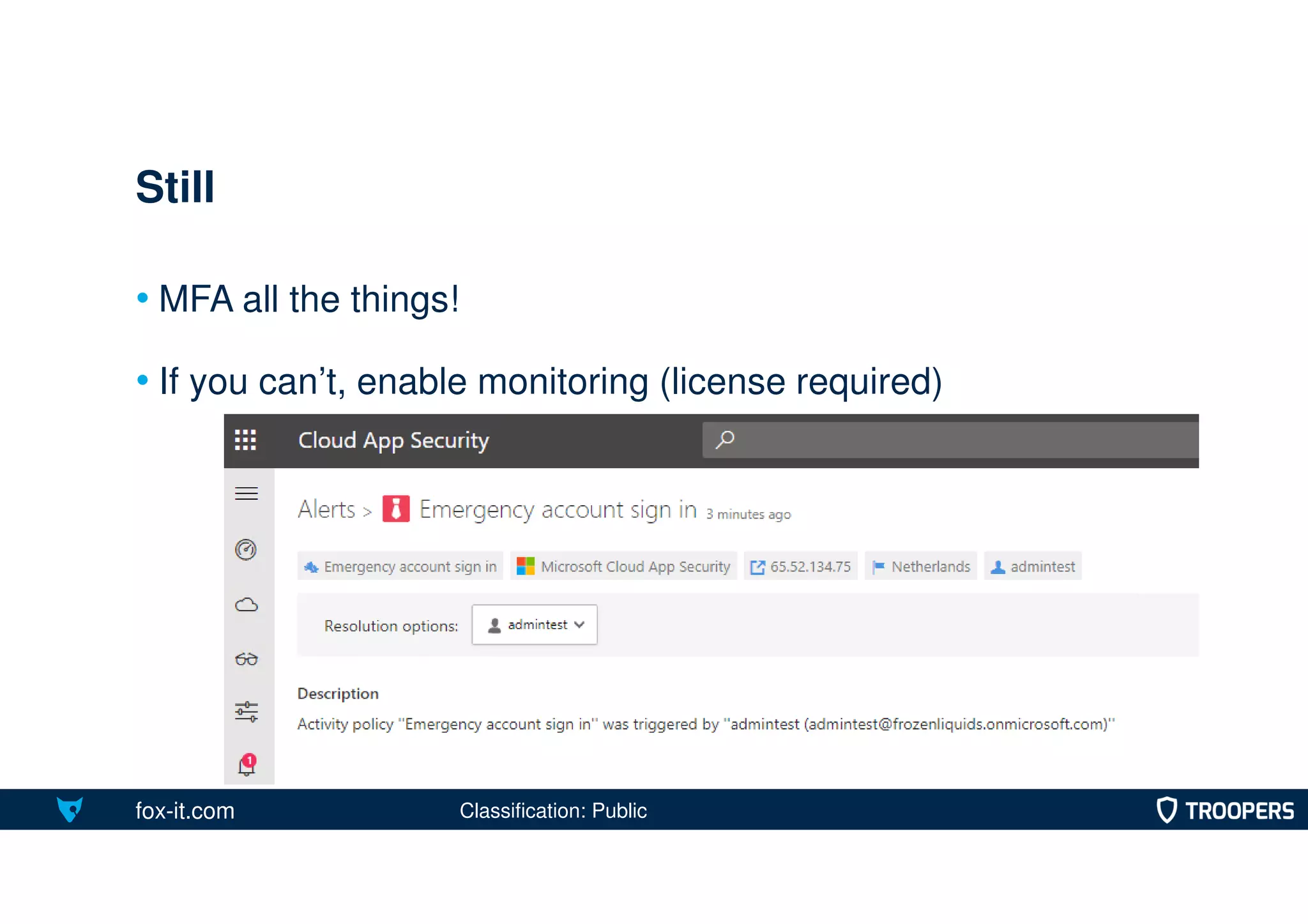Toggle the hamburger navigation menu
The width and height of the screenshot is (1308, 924).
coord(247,494)
